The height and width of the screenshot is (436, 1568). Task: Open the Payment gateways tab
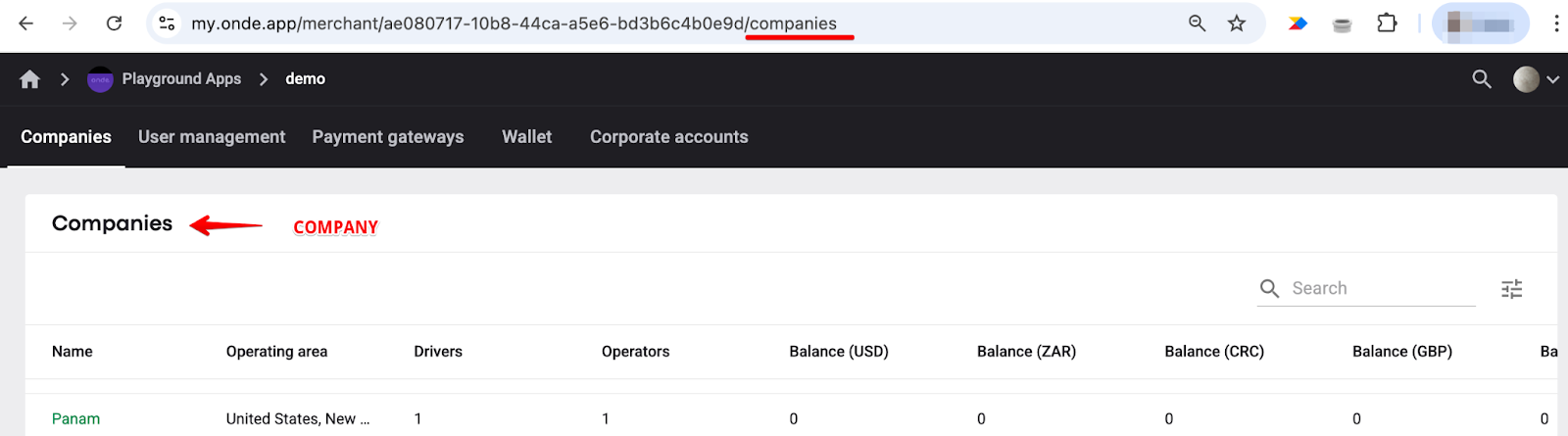tap(388, 137)
